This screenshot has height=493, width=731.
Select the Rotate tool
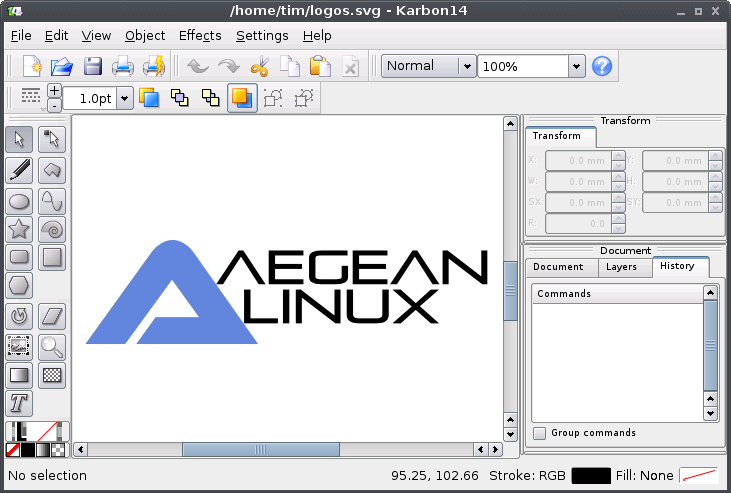[x=19, y=317]
